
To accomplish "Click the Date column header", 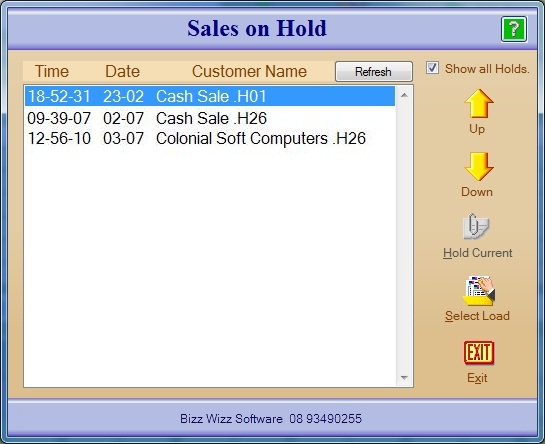I will [x=122, y=71].
